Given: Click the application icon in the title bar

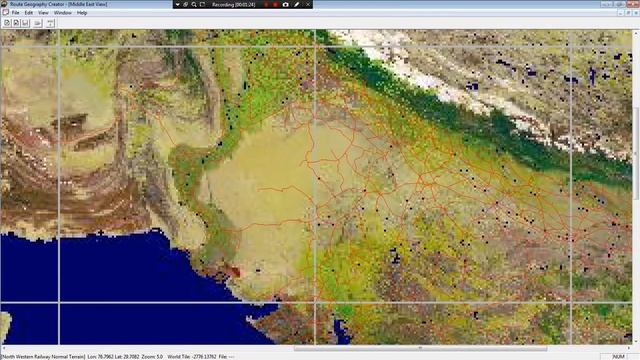Looking at the screenshot, I should pyautogui.click(x=4, y=4).
